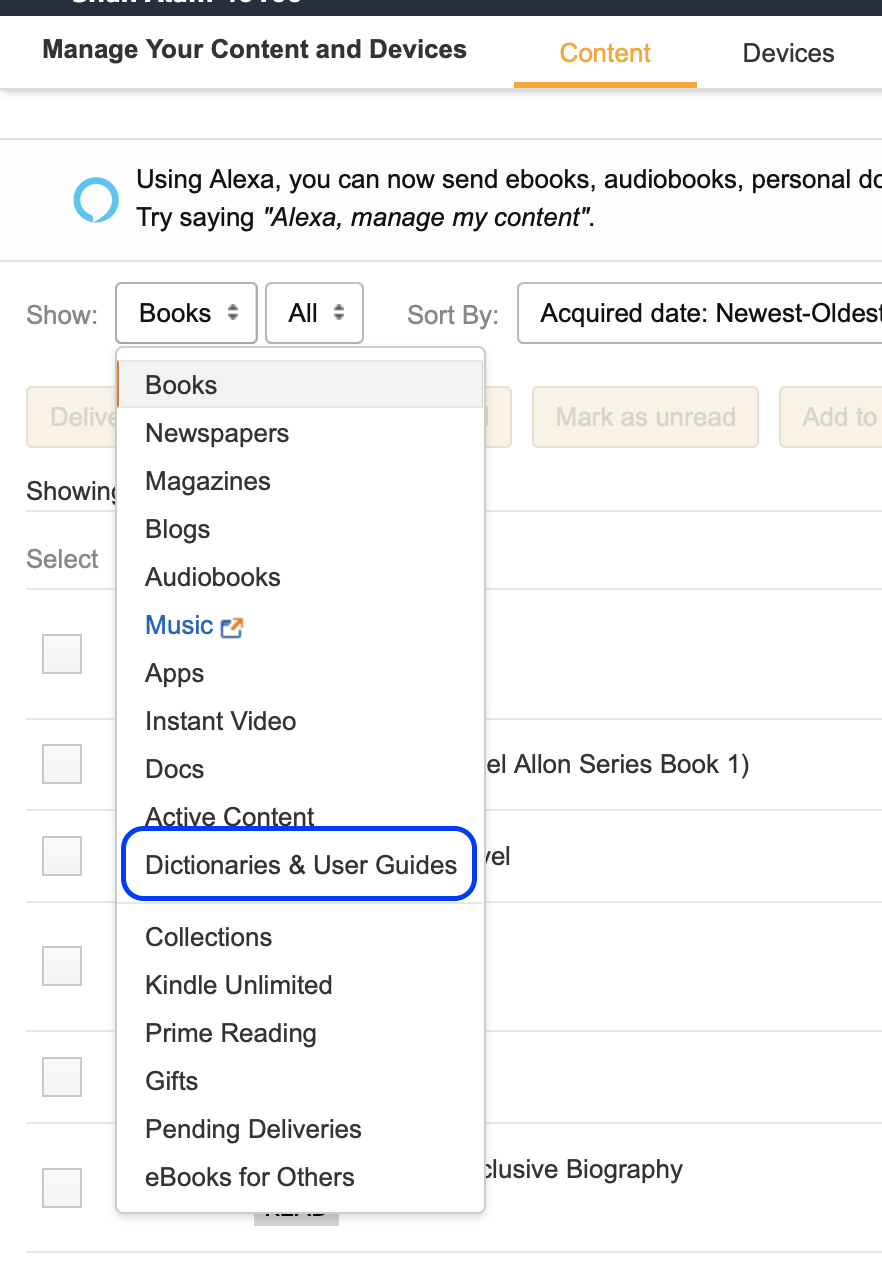Tick the checkbox for the Exclusive Biography row
882x1266 pixels.
(x=62, y=1187)
